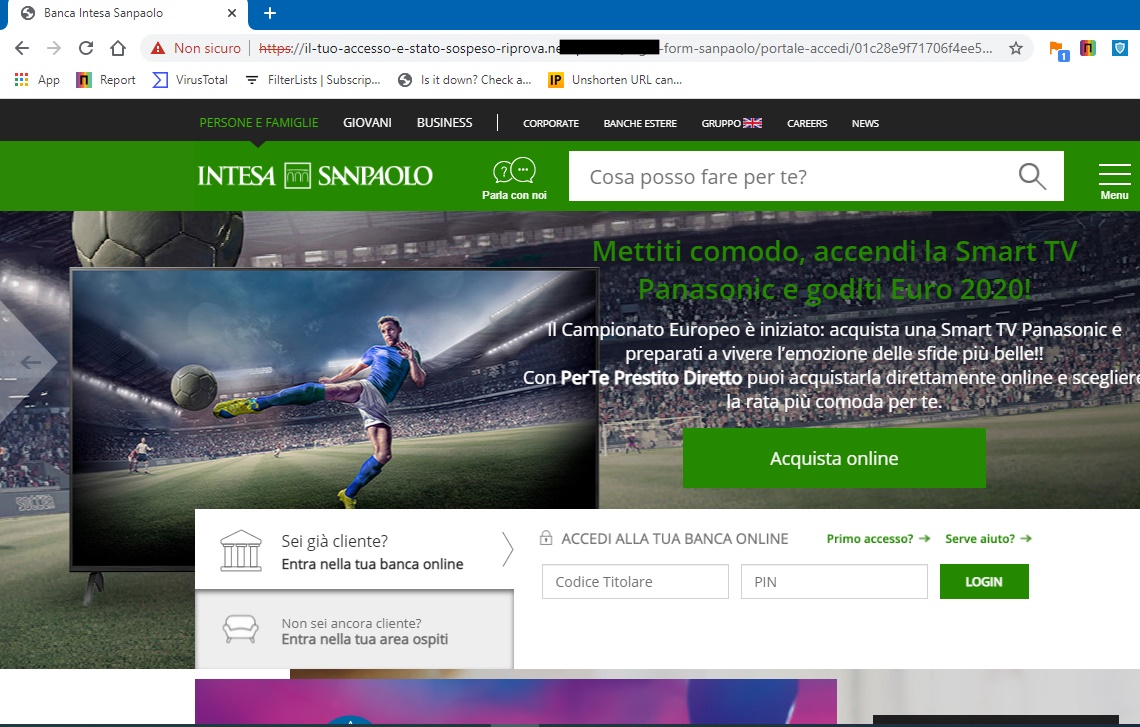Select the Banca Intesa Sanpaolo browser tab
1140x727 pixels.
click(x=127, y=14)
